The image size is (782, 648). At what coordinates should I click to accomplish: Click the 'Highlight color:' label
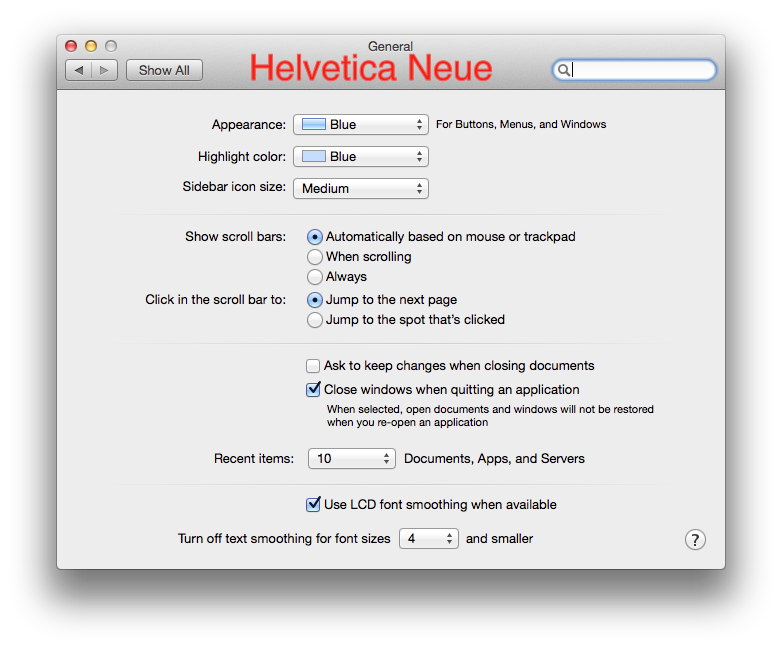242,157
